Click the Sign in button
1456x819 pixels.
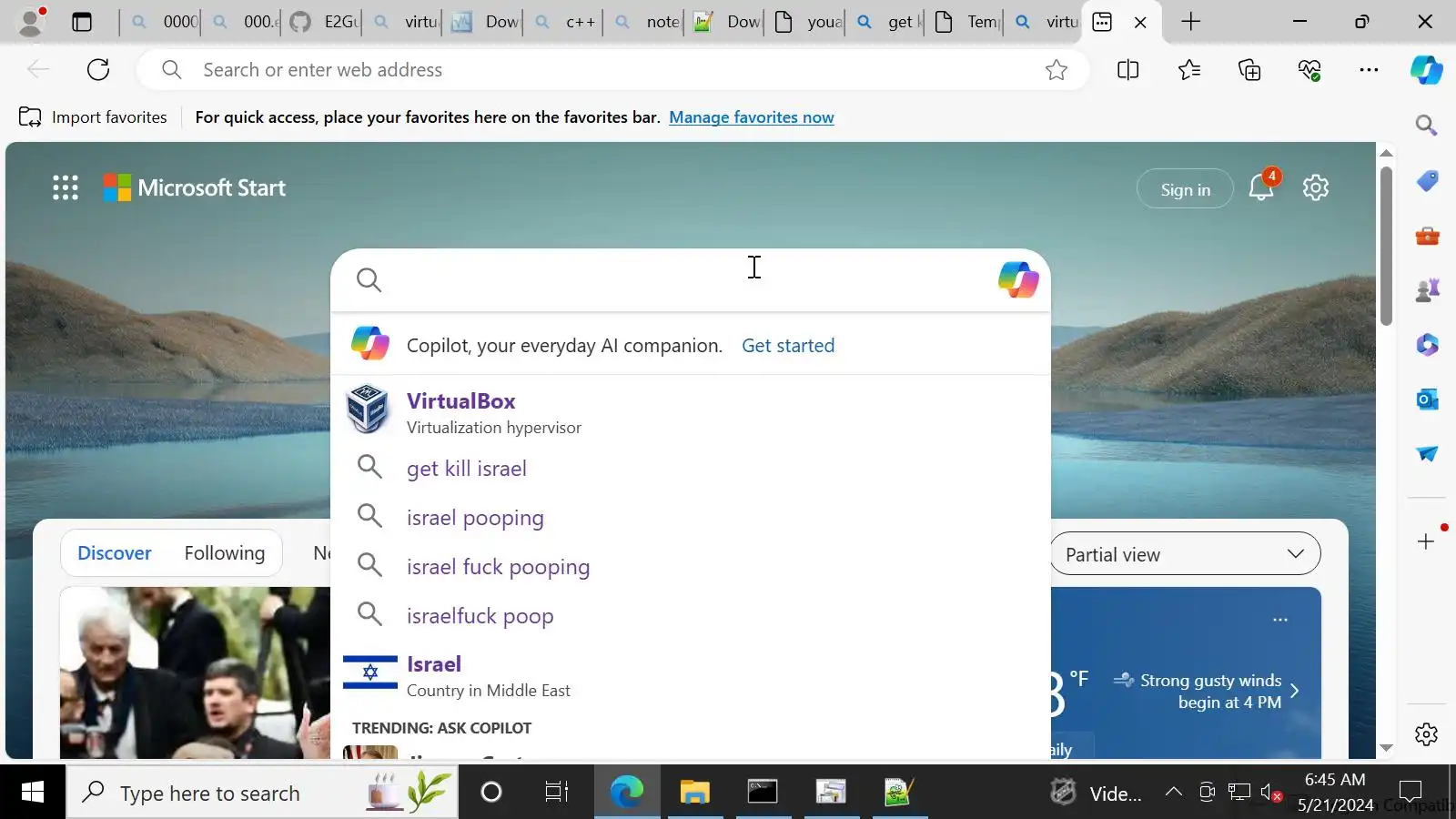click(1185, 189)
